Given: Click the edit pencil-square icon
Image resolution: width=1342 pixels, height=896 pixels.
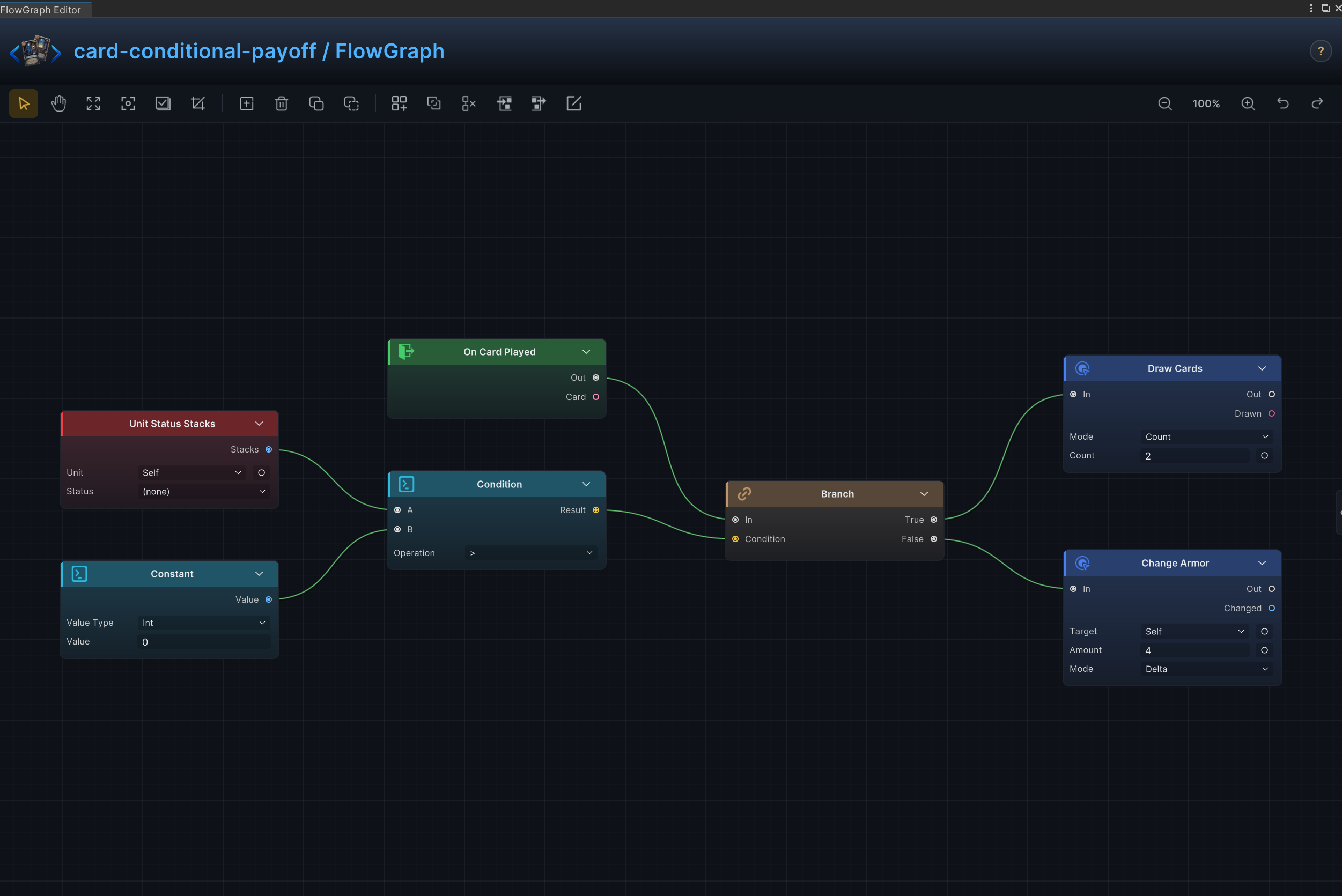Looking at the screenshot, I should [x=573, y=103].
